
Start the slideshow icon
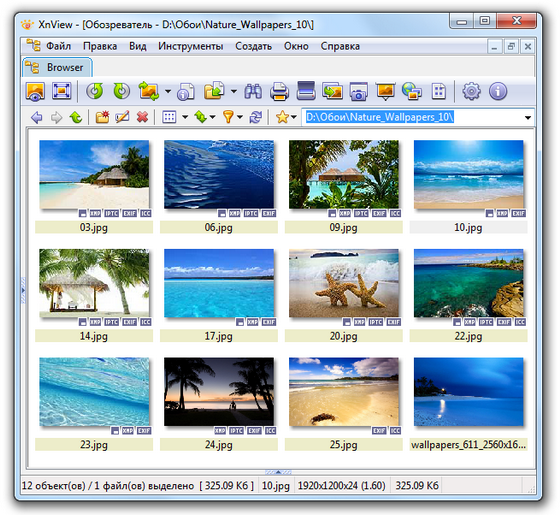click(385, 91)
